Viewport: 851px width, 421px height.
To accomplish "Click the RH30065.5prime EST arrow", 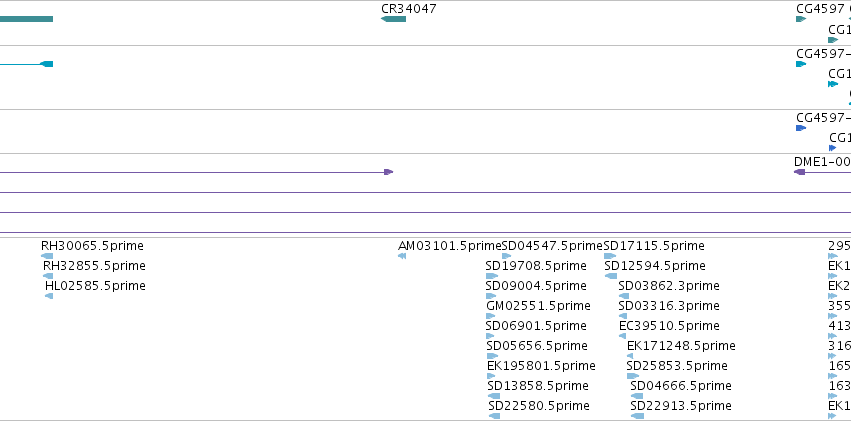I will pos(47,256).
